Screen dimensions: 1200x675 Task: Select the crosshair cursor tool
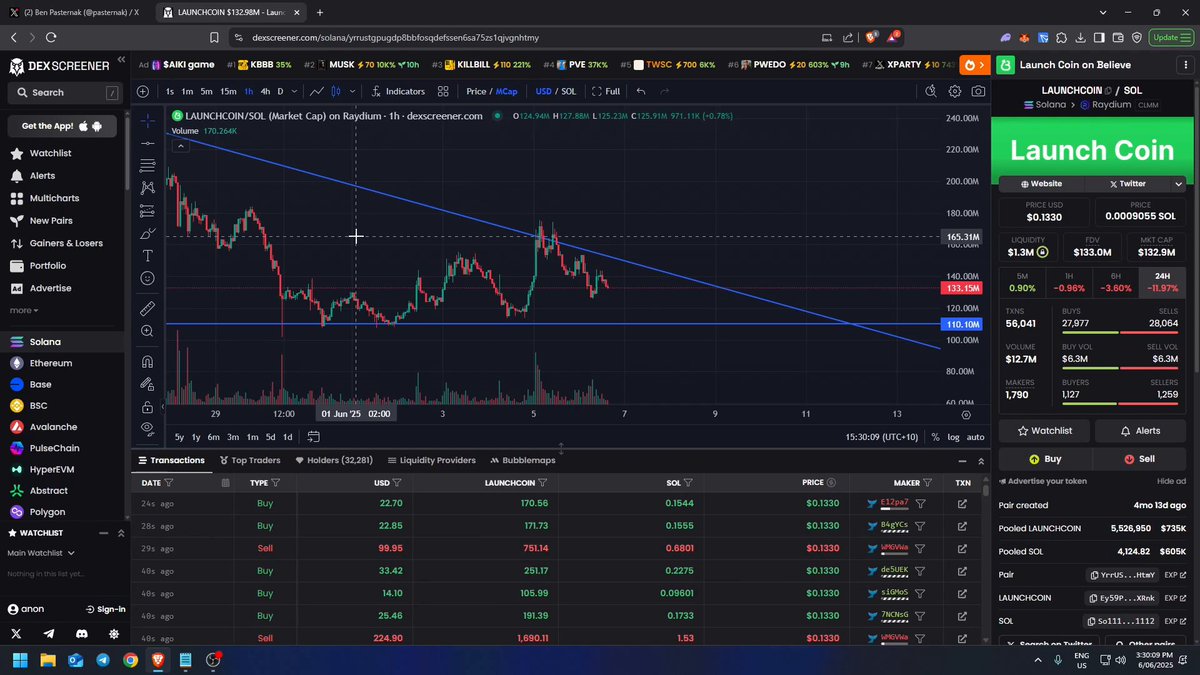coord(147,120)
